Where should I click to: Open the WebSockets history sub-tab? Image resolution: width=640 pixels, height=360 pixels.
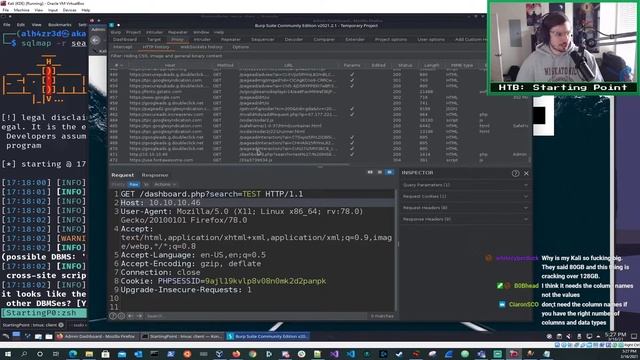[201, 47]
